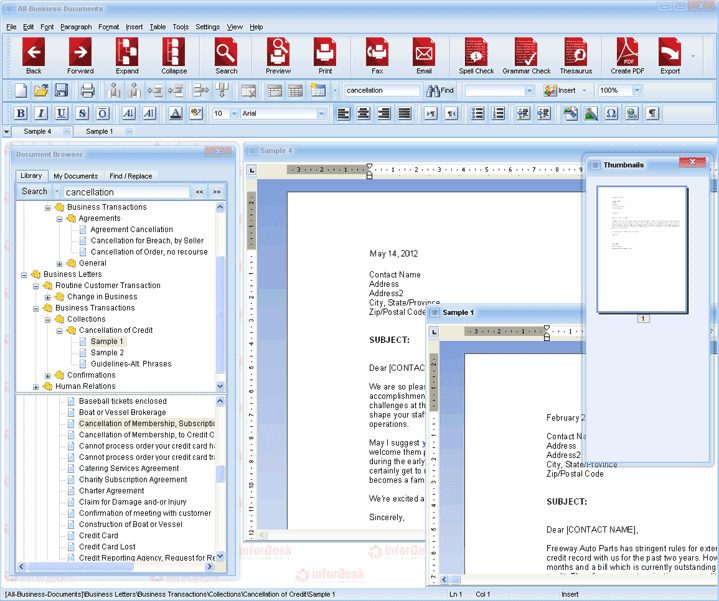Expand the tree with the Expand icon
Viewport: 719px width, 601px height.
point(127,53)
